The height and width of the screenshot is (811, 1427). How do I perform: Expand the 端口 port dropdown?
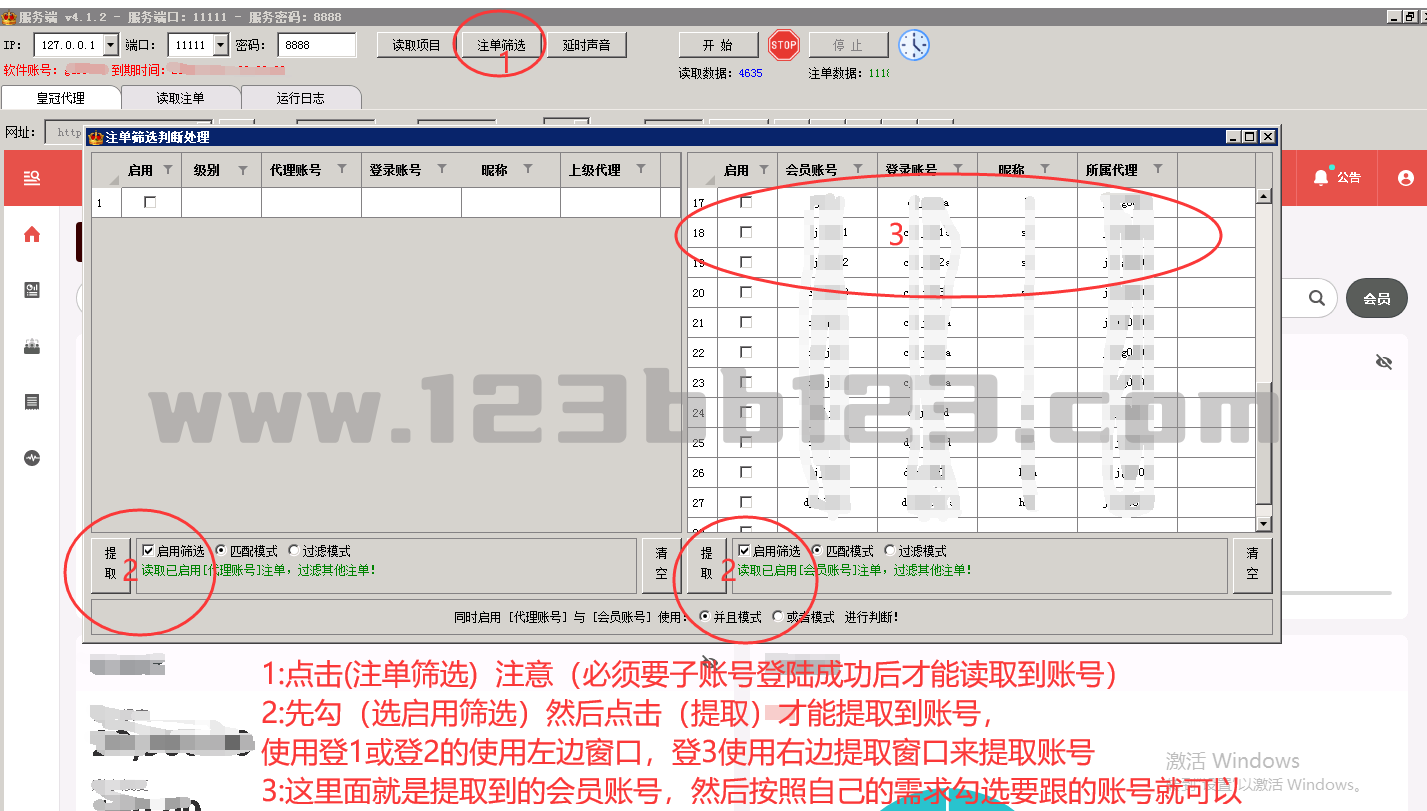click(x=220, y=45)
